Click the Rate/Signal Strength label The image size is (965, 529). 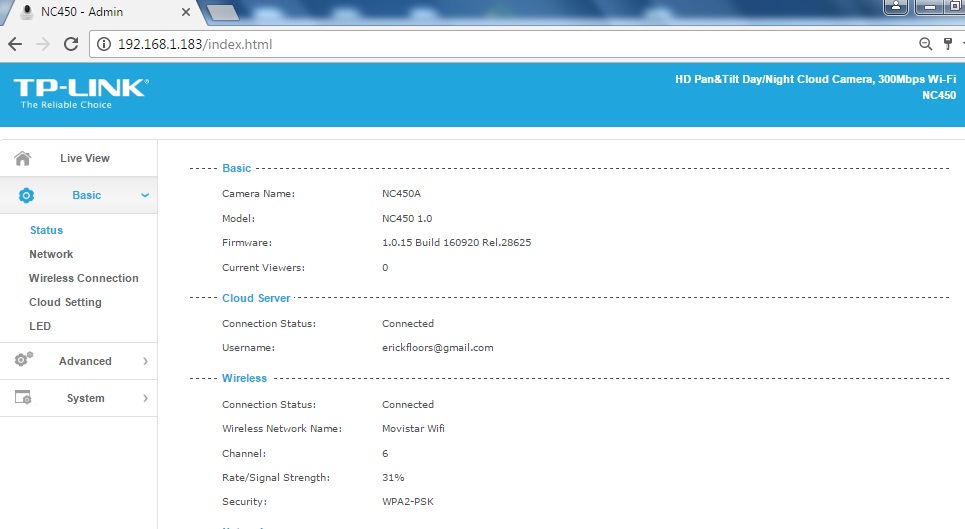click(276, 477)
